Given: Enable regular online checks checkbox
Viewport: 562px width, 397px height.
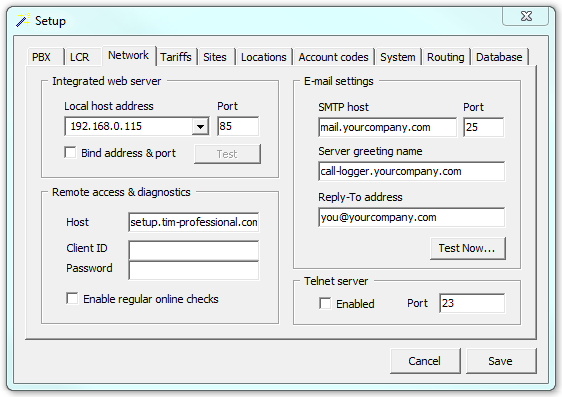Looking at the screenshot, I should tap(72, 298).
